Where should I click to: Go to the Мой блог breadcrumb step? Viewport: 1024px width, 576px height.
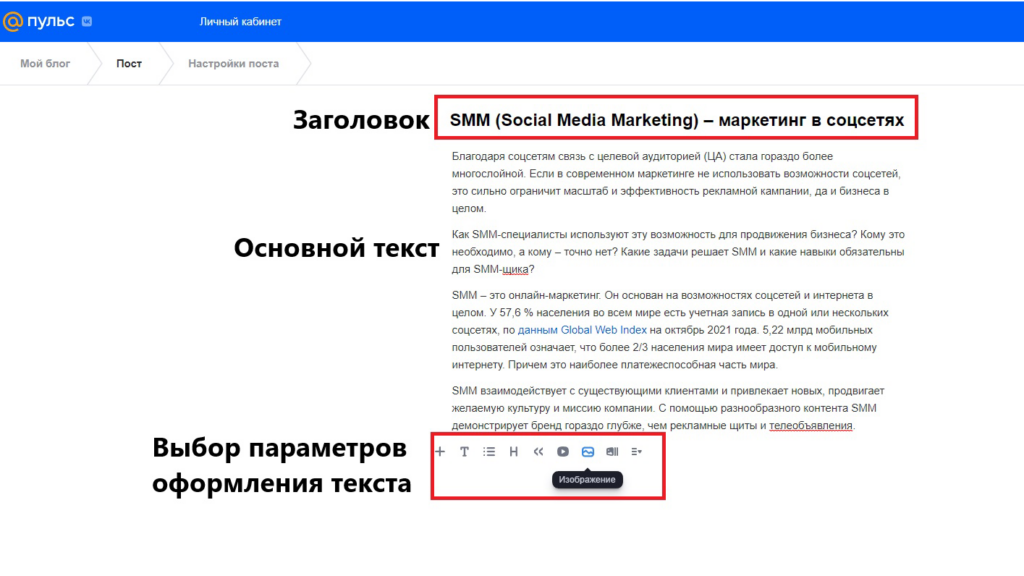(x=45, y=64)
